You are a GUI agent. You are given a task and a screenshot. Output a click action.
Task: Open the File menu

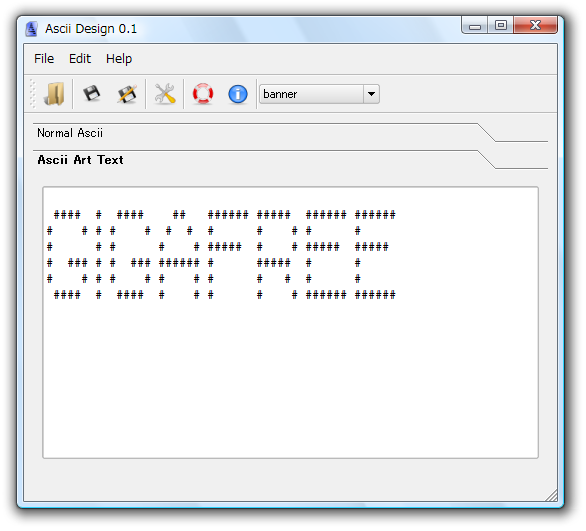(x=44, y=59)
